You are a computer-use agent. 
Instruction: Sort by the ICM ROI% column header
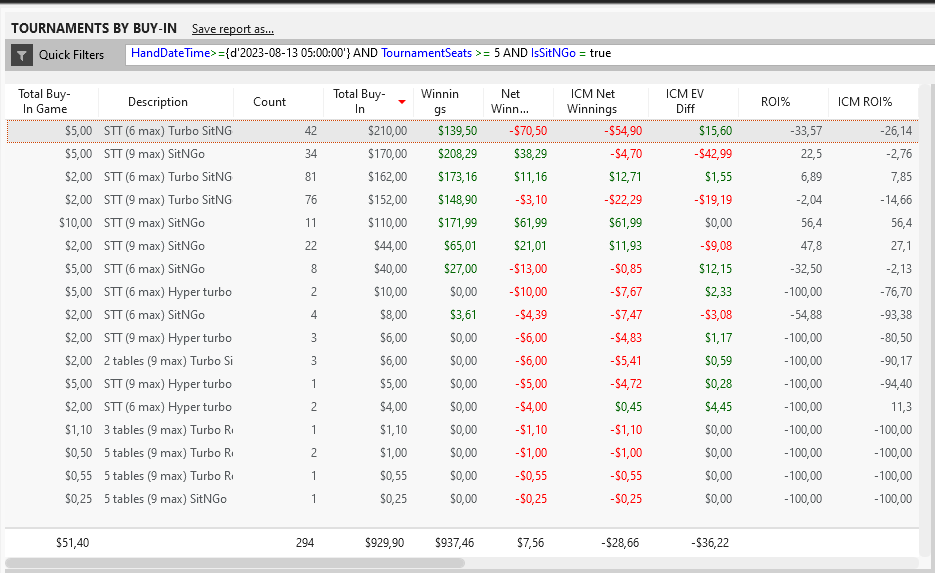pyautogui.click(x=873, y=101)
